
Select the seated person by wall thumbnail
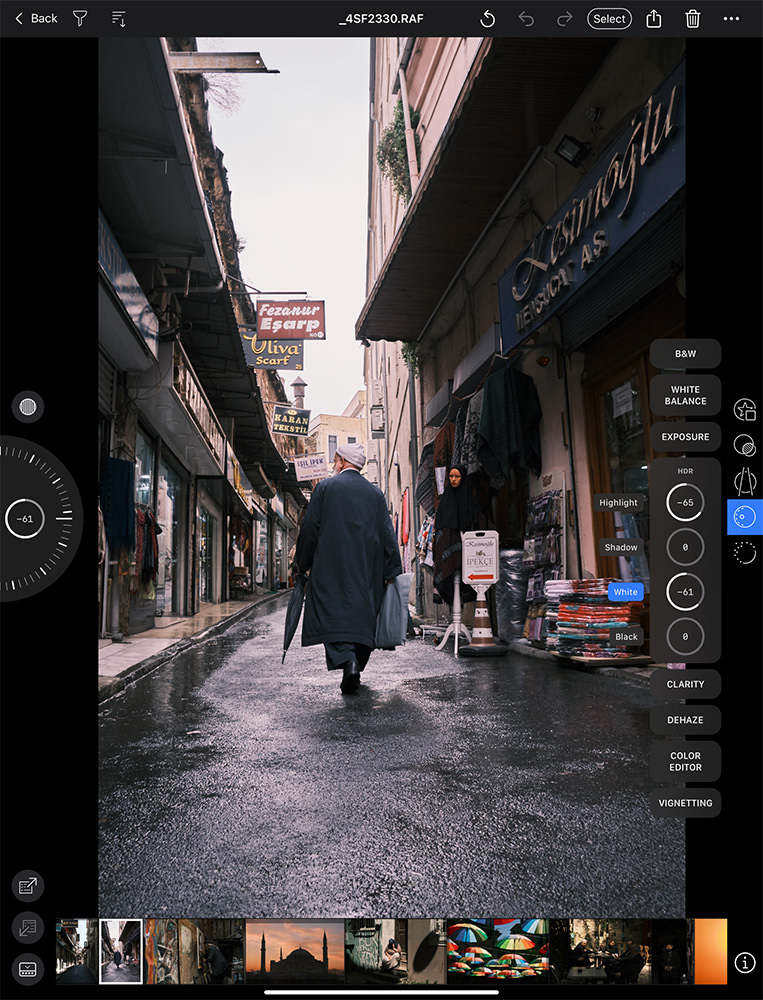(x=376, y=951)
